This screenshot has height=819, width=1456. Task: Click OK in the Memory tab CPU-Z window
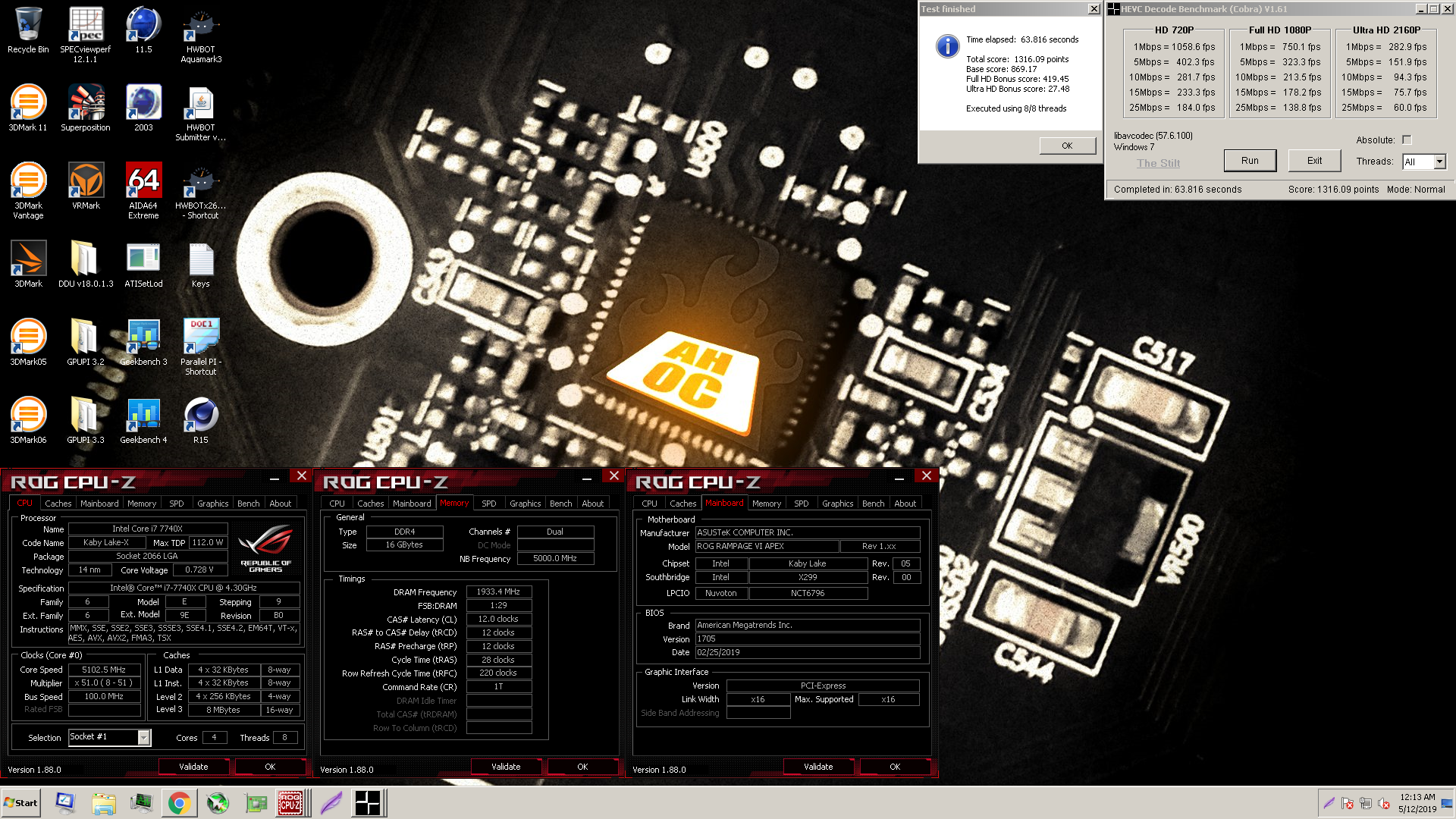[x=582, y=767]
